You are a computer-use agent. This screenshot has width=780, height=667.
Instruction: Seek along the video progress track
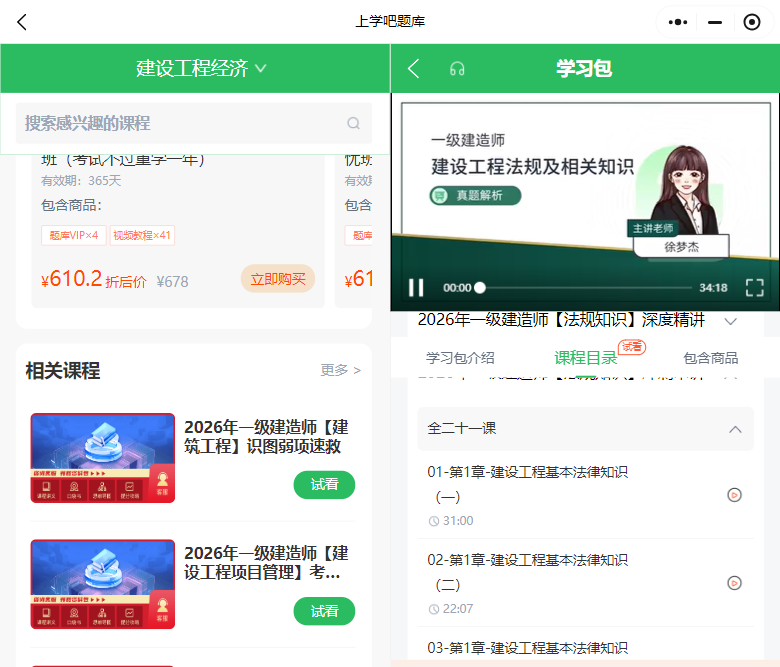(x=585, y=287)
